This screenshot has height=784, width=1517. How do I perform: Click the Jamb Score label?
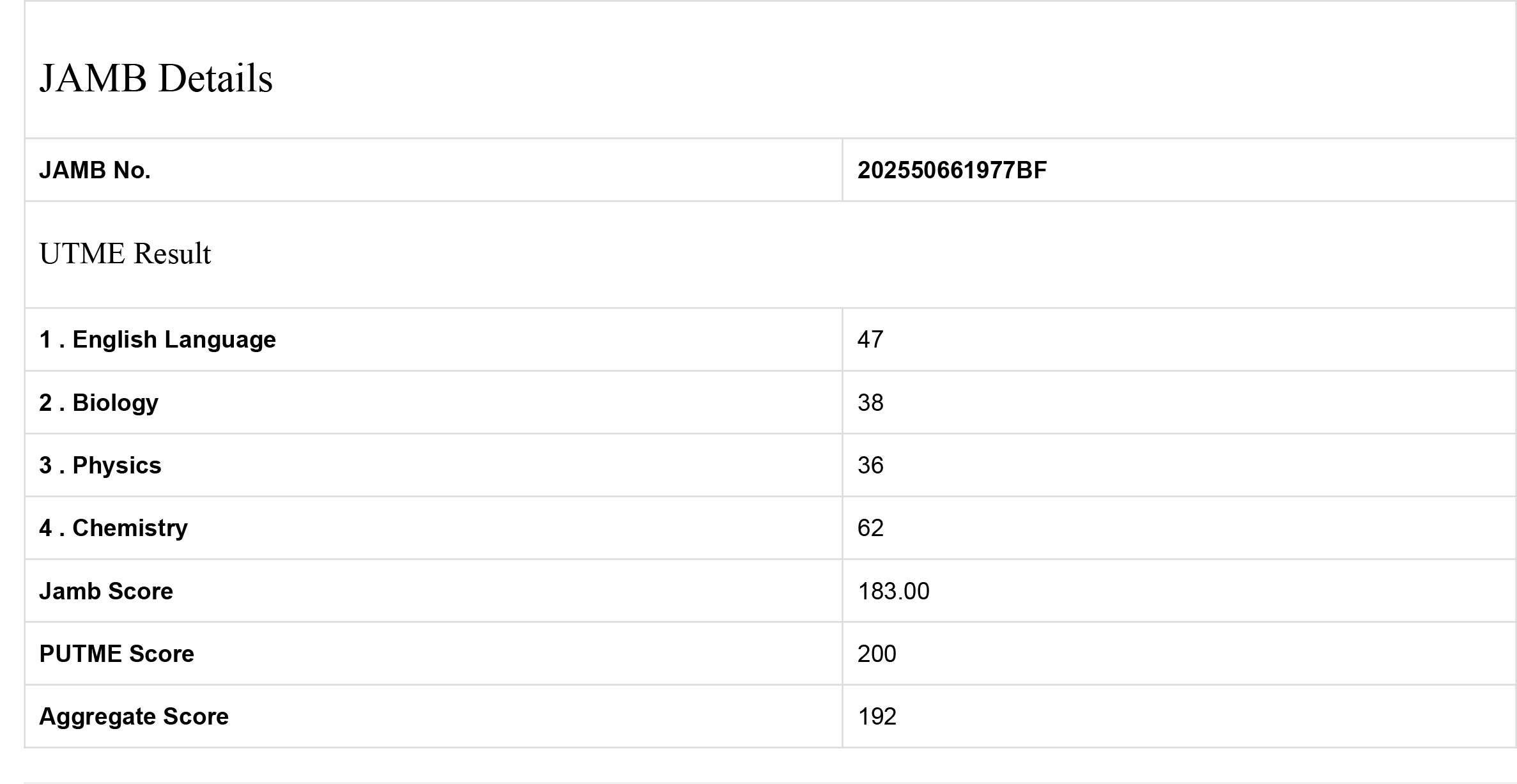tap(106, 592)
